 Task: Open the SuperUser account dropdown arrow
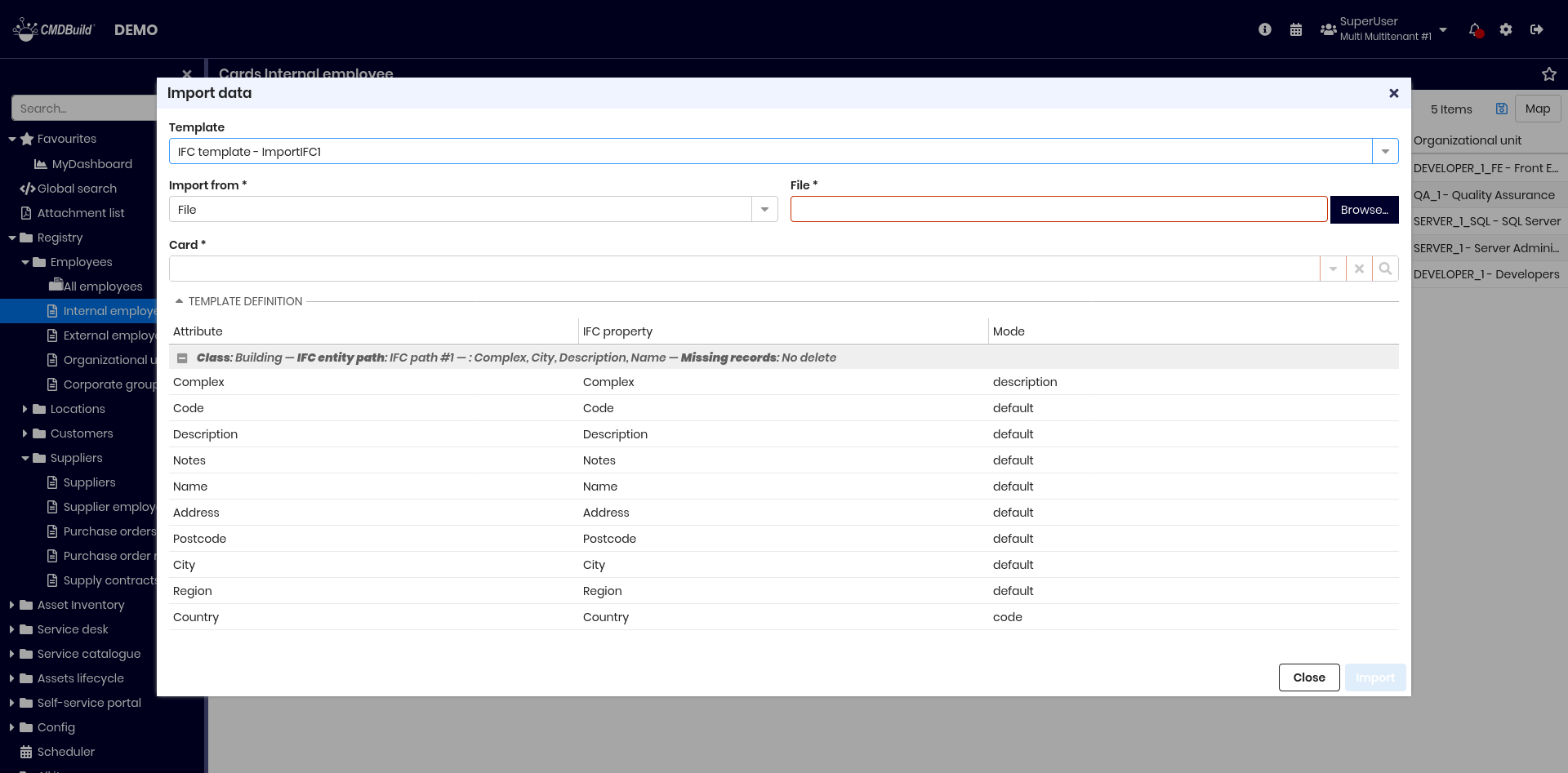point(1443,29)
